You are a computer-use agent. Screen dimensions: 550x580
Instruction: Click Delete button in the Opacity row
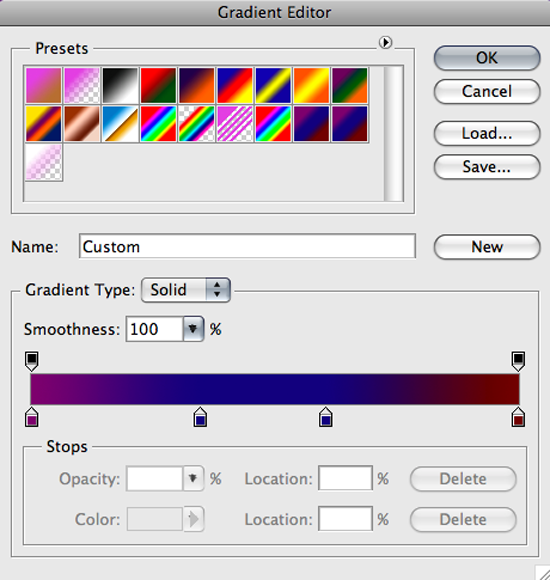tap(463, 479)
